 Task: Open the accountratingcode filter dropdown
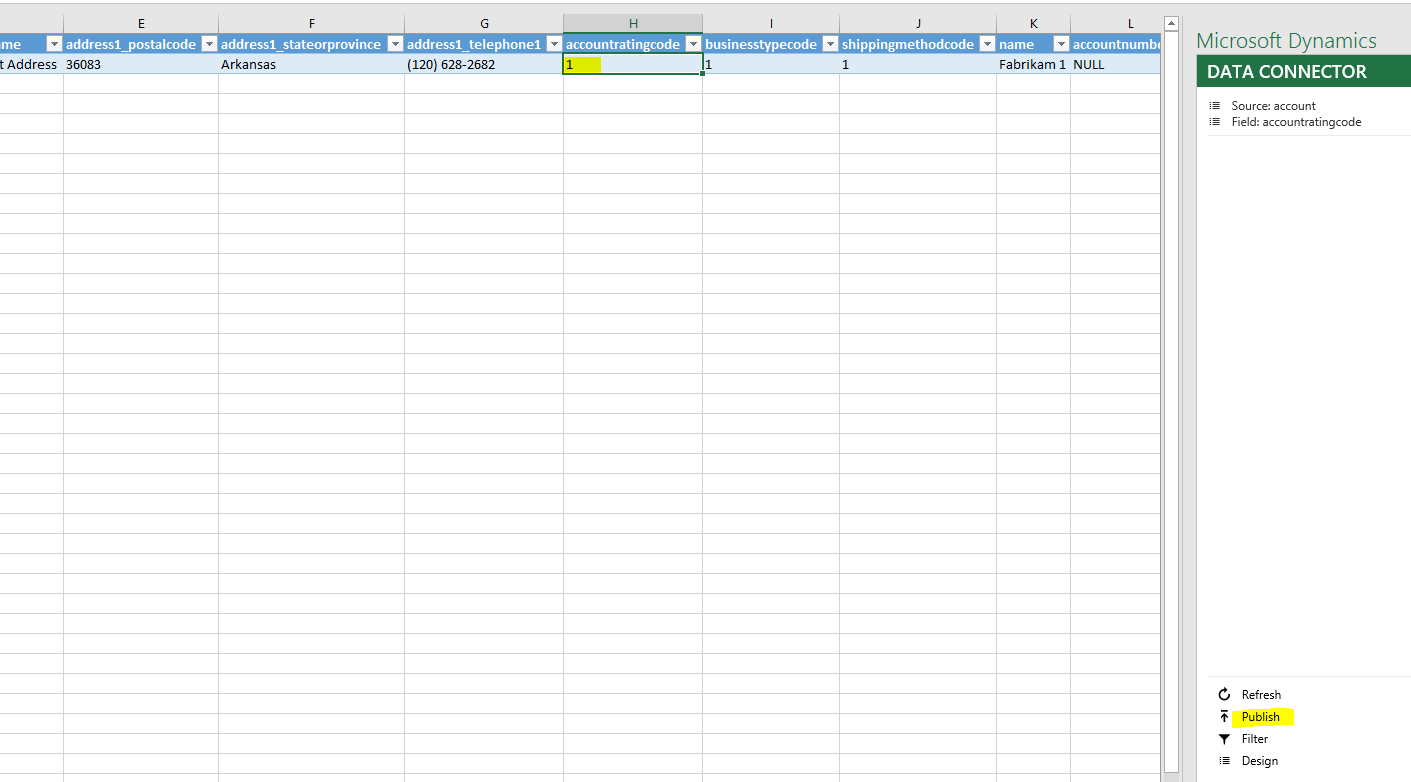click(693, 44)
